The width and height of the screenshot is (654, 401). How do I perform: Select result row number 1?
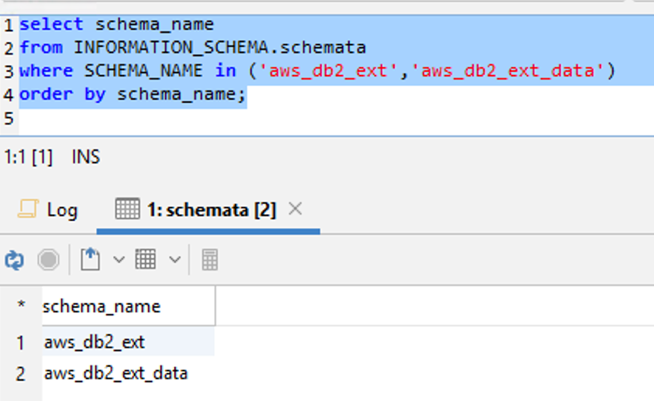[20, 342]
